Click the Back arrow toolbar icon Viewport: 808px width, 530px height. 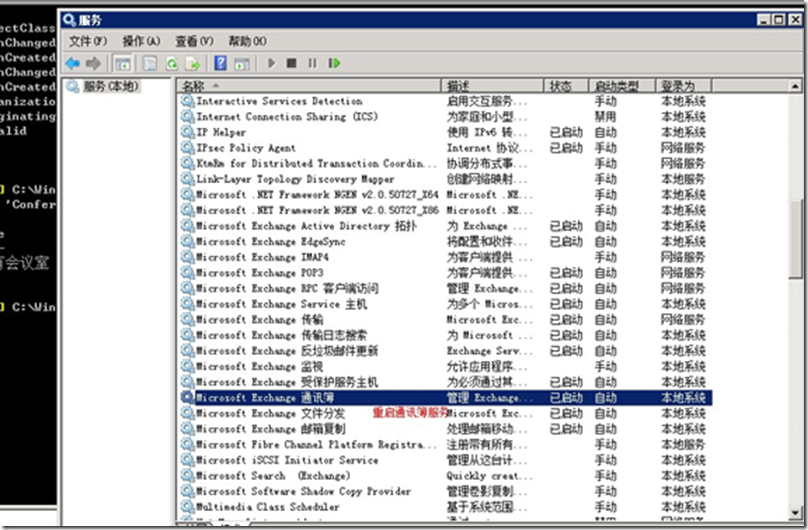click(x=72, y=63)
